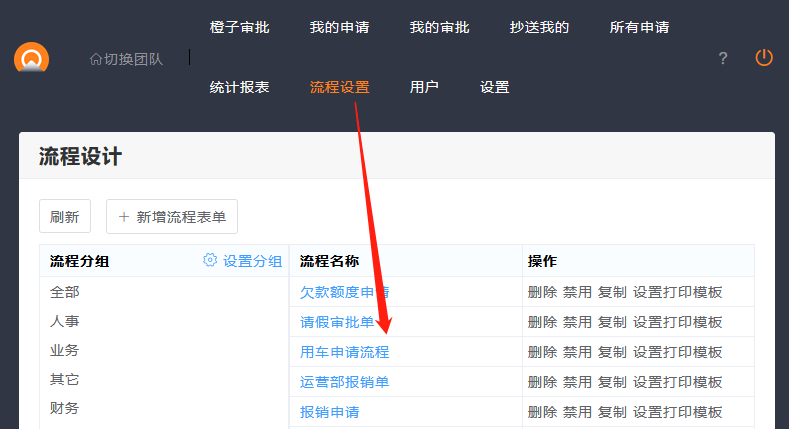Disable the 请假审批单 process
Viewport: 789px width, 429px height.
tap(577, 322)
